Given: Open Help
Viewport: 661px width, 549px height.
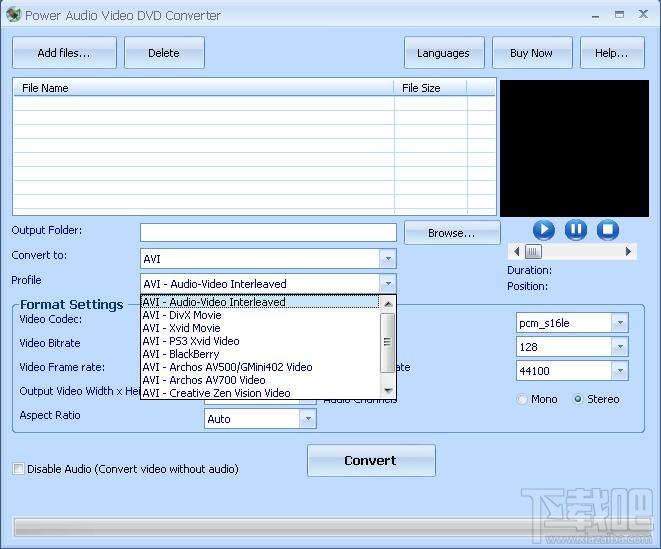Looking at the screenshot, I should [612, 53].
